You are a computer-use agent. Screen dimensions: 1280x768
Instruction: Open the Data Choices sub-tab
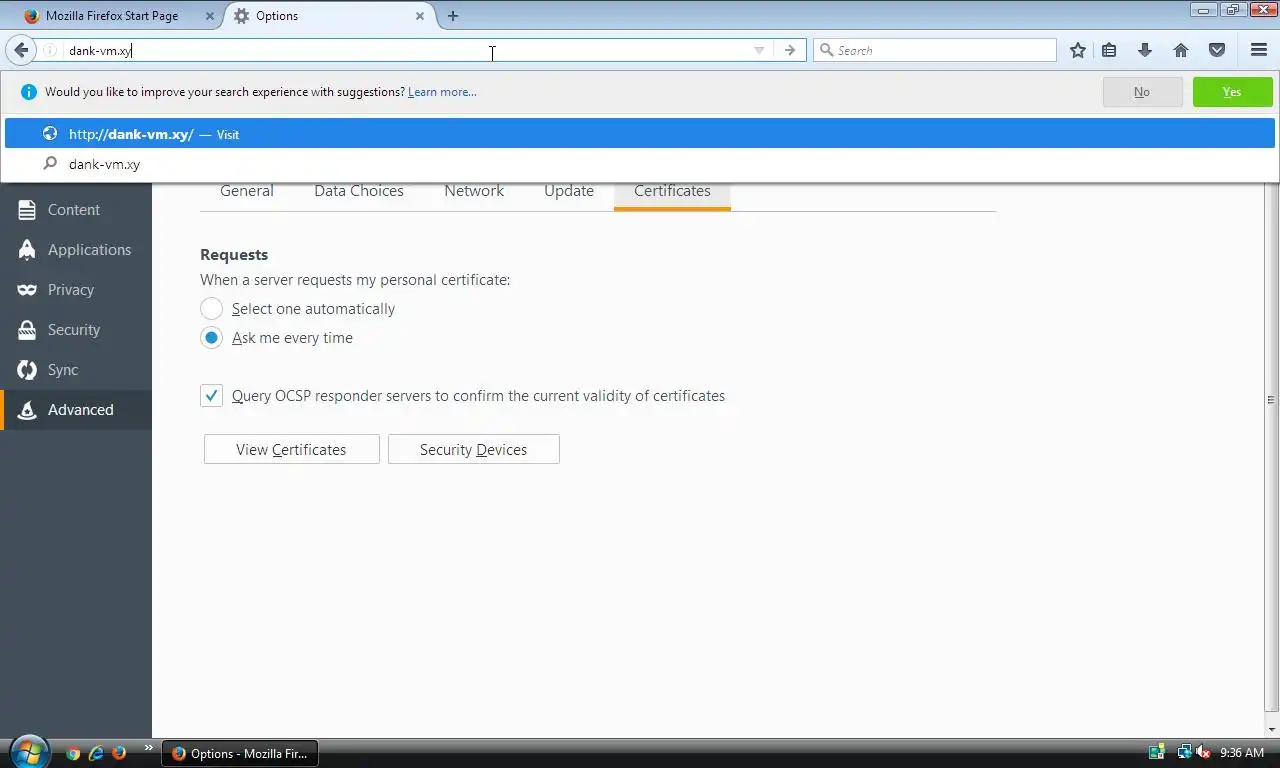pos(359,191)
